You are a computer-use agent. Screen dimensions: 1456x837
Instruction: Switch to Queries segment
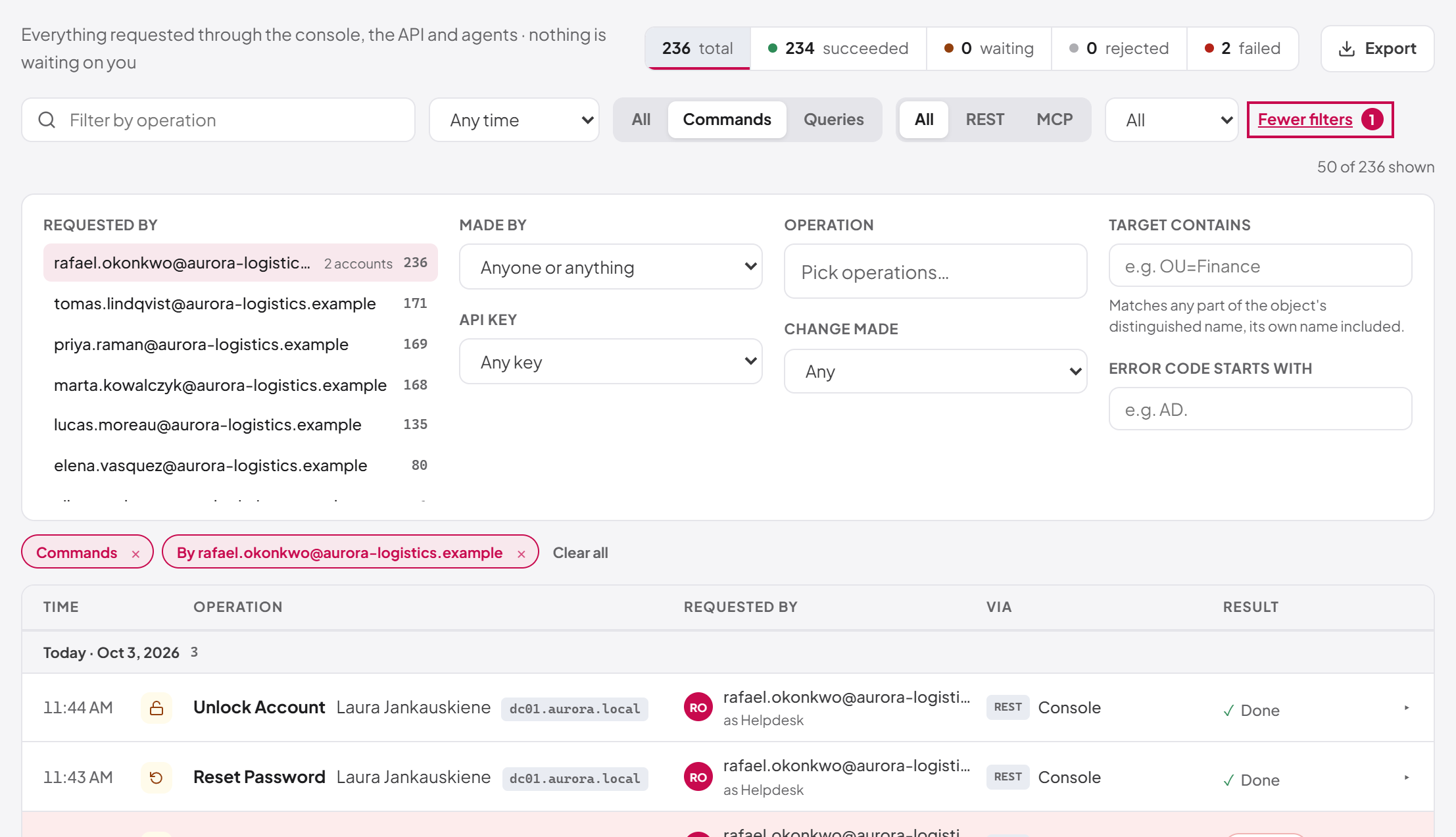[833, 120]
